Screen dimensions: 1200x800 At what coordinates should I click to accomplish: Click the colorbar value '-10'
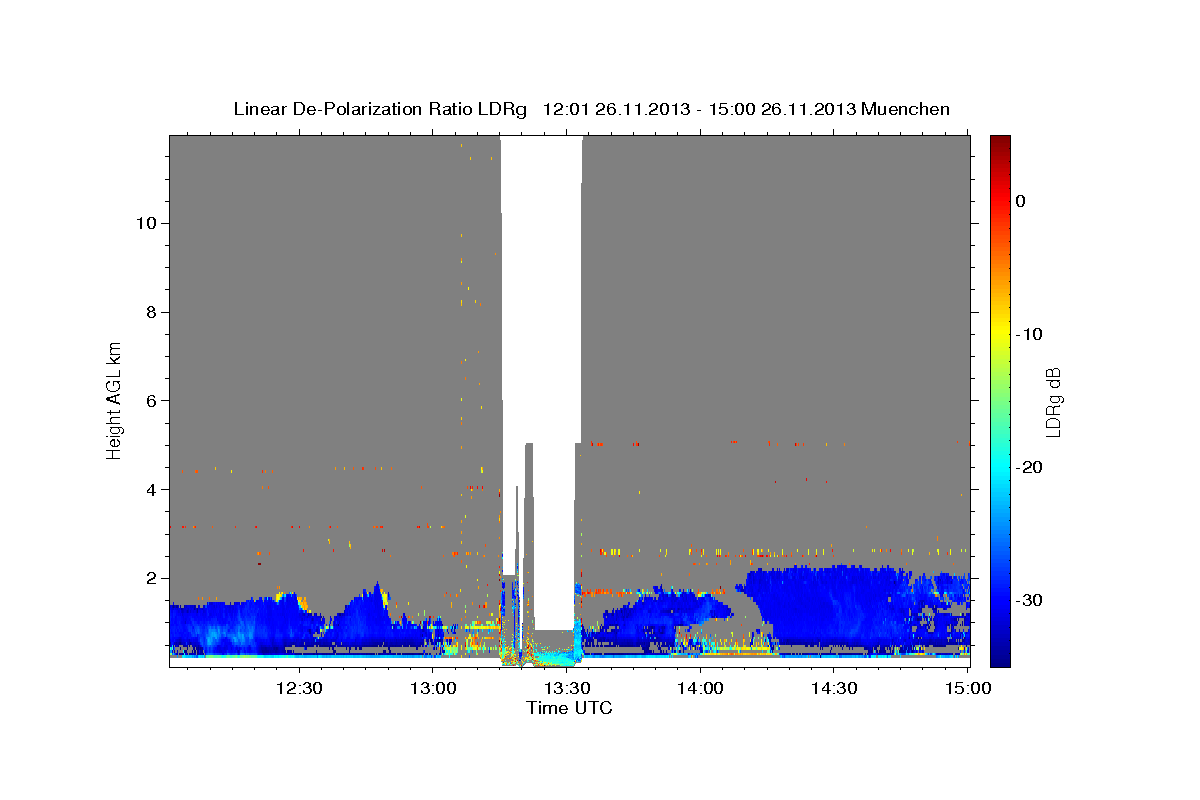1030,334
